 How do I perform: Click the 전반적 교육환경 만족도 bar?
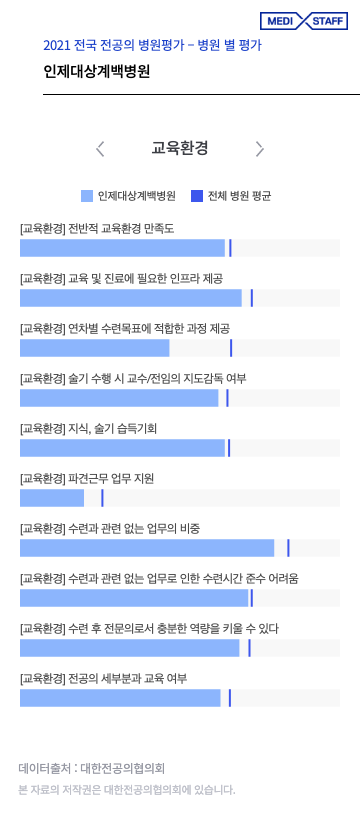pyautogui.click(x=180, y=248)
